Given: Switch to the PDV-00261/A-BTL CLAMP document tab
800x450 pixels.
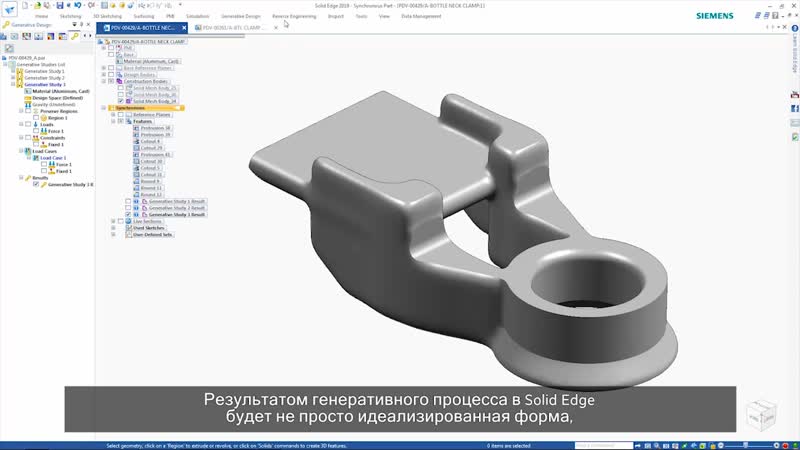Looking at the screenshot, I should [x=232, y=28].
